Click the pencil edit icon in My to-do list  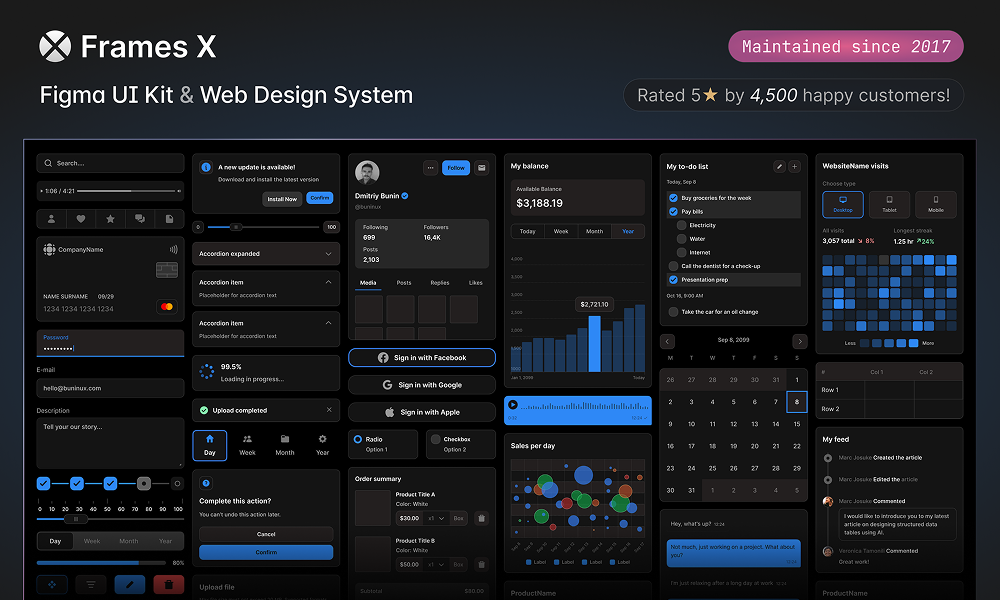779,166
